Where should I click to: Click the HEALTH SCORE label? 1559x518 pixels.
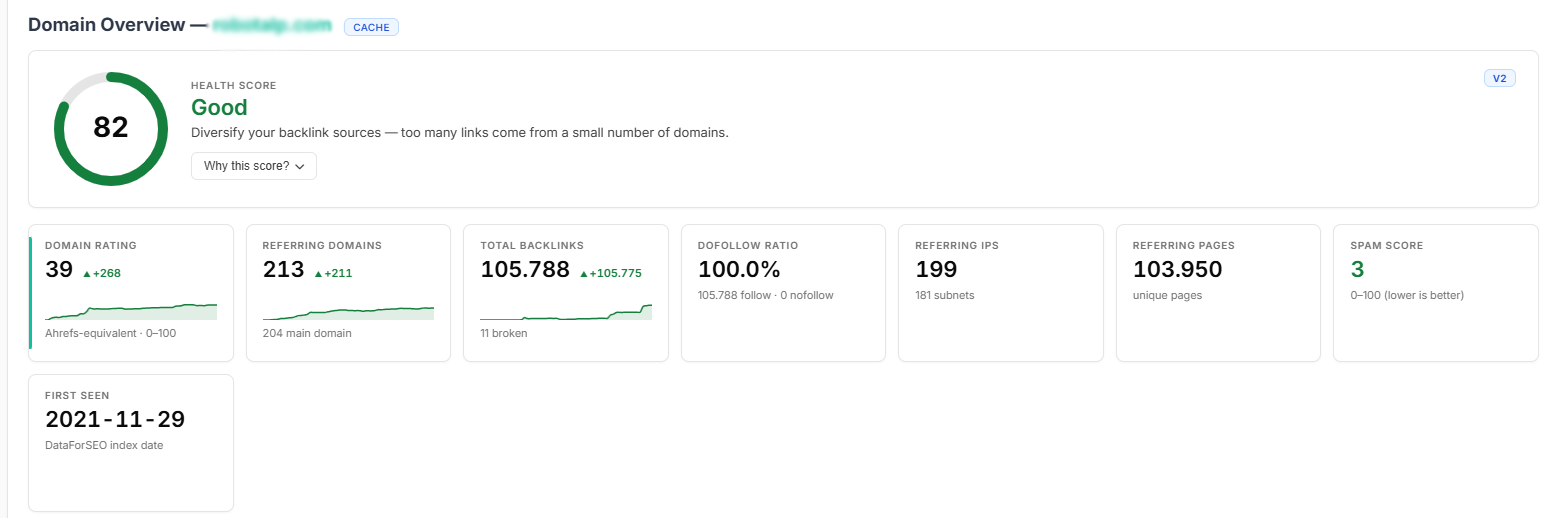pyautogui.click(x=234, y=86)
